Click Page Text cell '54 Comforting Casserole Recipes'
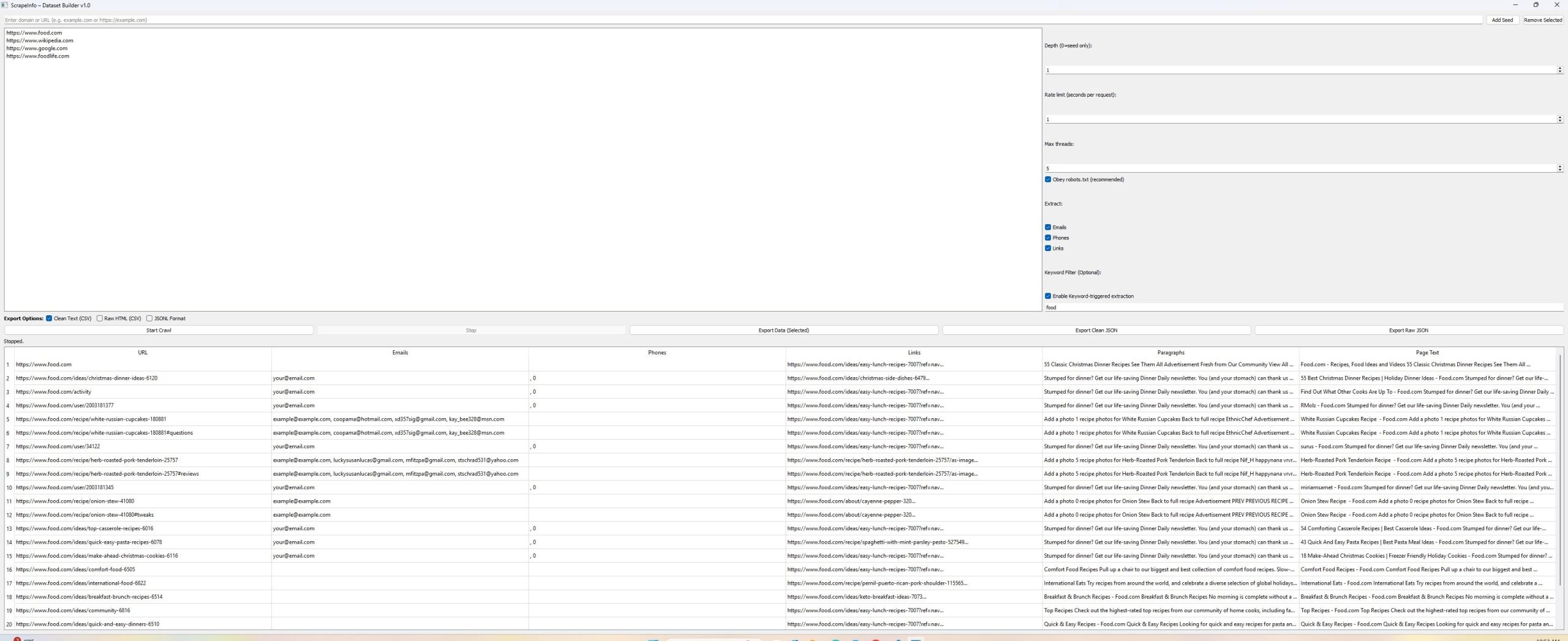The height and width of the screenshot is (641, 1568). 1427,528
